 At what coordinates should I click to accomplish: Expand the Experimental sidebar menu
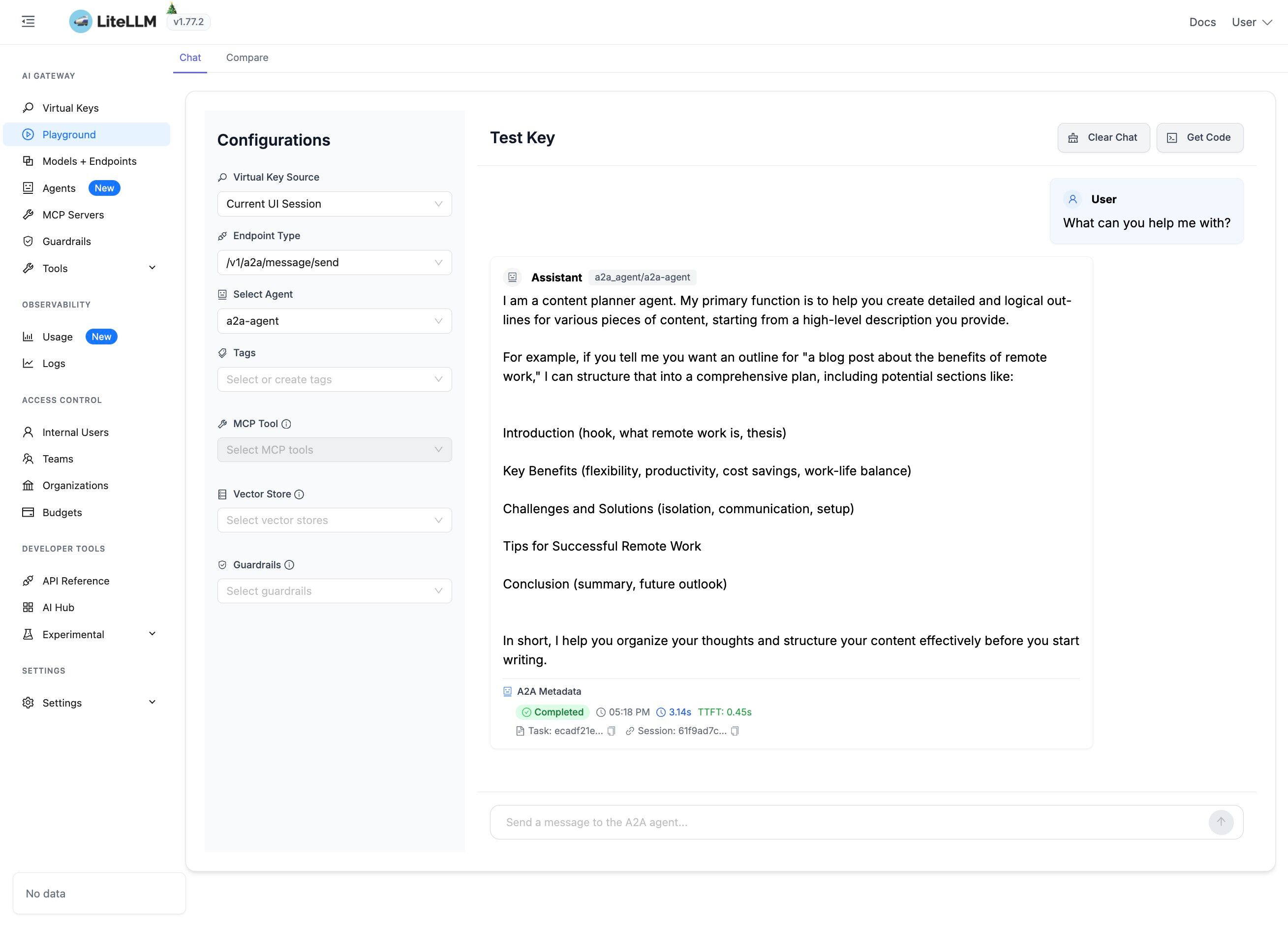pos(90,634)
